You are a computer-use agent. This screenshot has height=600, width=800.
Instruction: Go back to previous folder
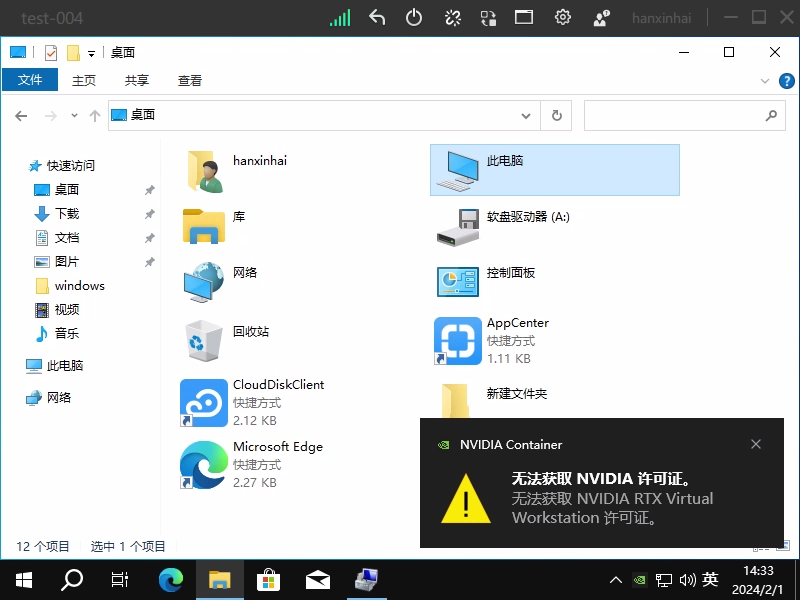click(x=21, y=116)
